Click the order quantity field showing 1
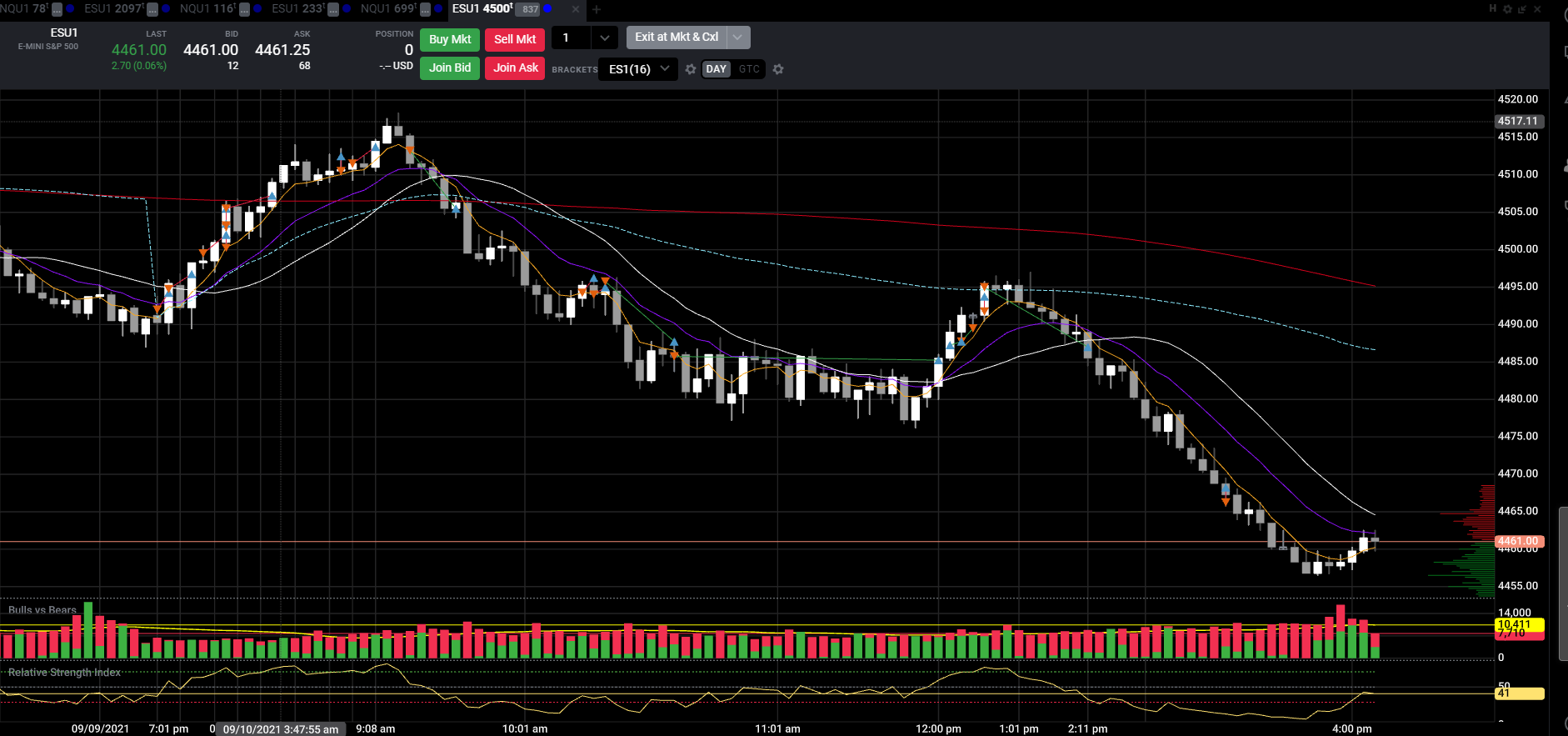 coord(572,38)
